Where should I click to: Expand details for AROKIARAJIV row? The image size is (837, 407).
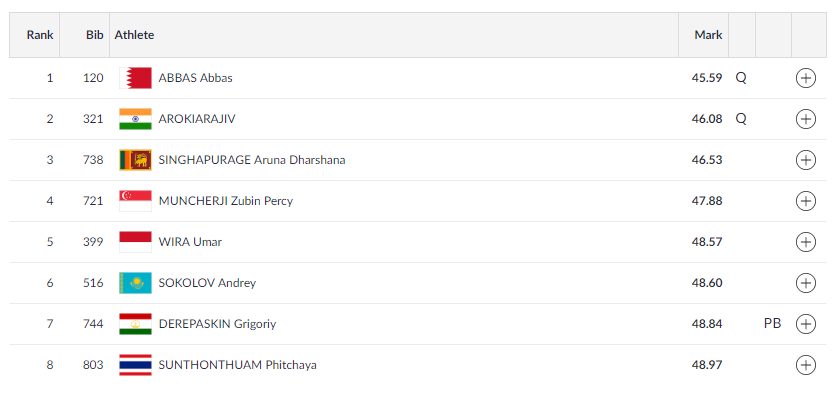tap(805, 119)
